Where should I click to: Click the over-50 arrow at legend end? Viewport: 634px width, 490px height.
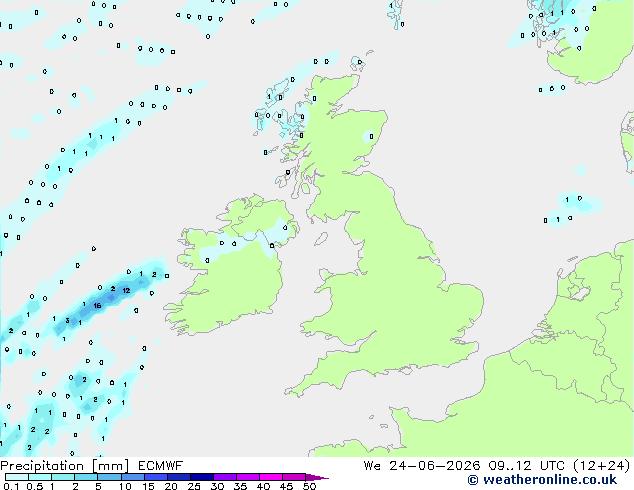click(x=317, y=477)
